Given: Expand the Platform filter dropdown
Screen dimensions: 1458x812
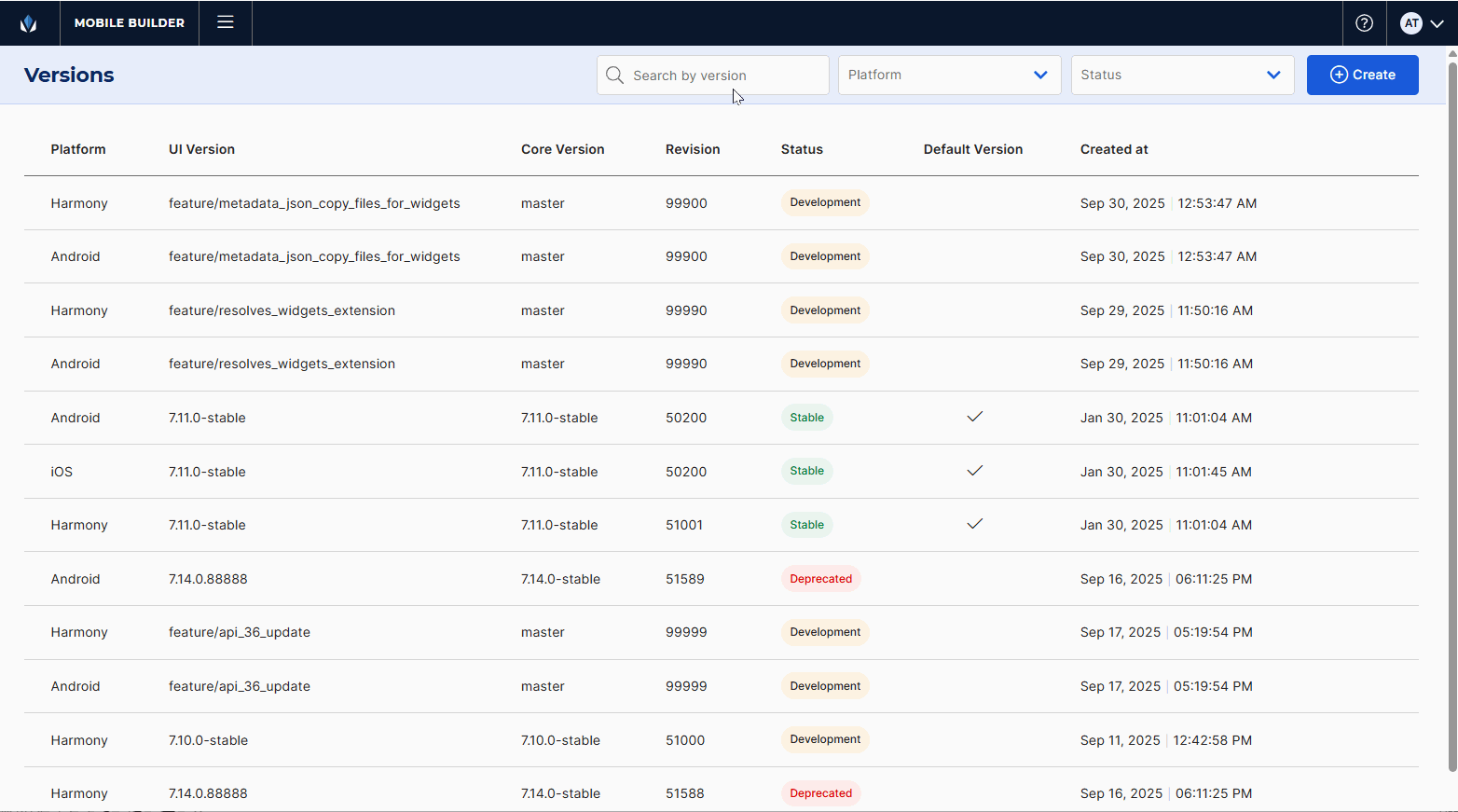Looking at the screenshot, I should click(949, 76).
